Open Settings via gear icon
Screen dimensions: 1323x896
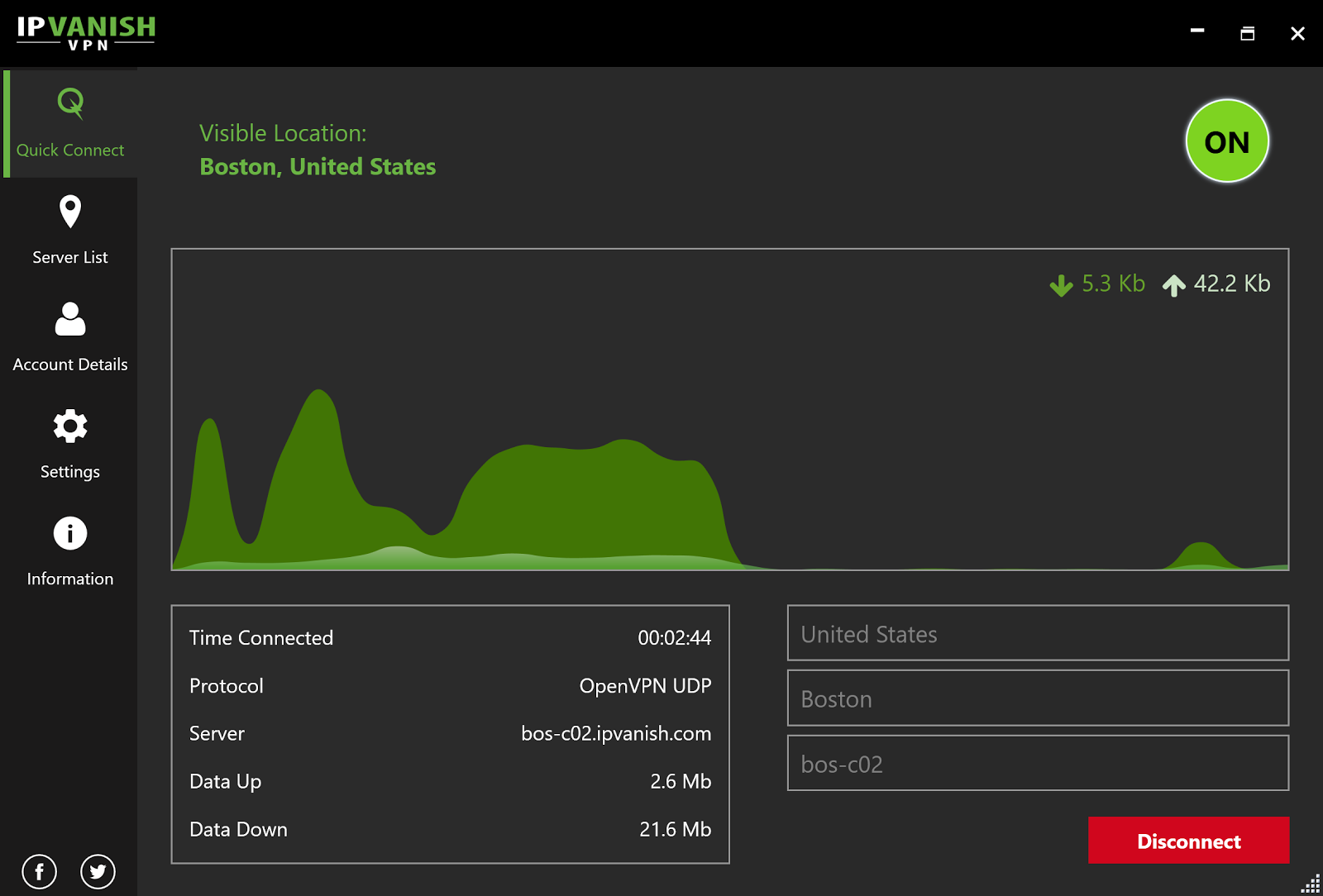pyautogui.click(x=70, y=427)
